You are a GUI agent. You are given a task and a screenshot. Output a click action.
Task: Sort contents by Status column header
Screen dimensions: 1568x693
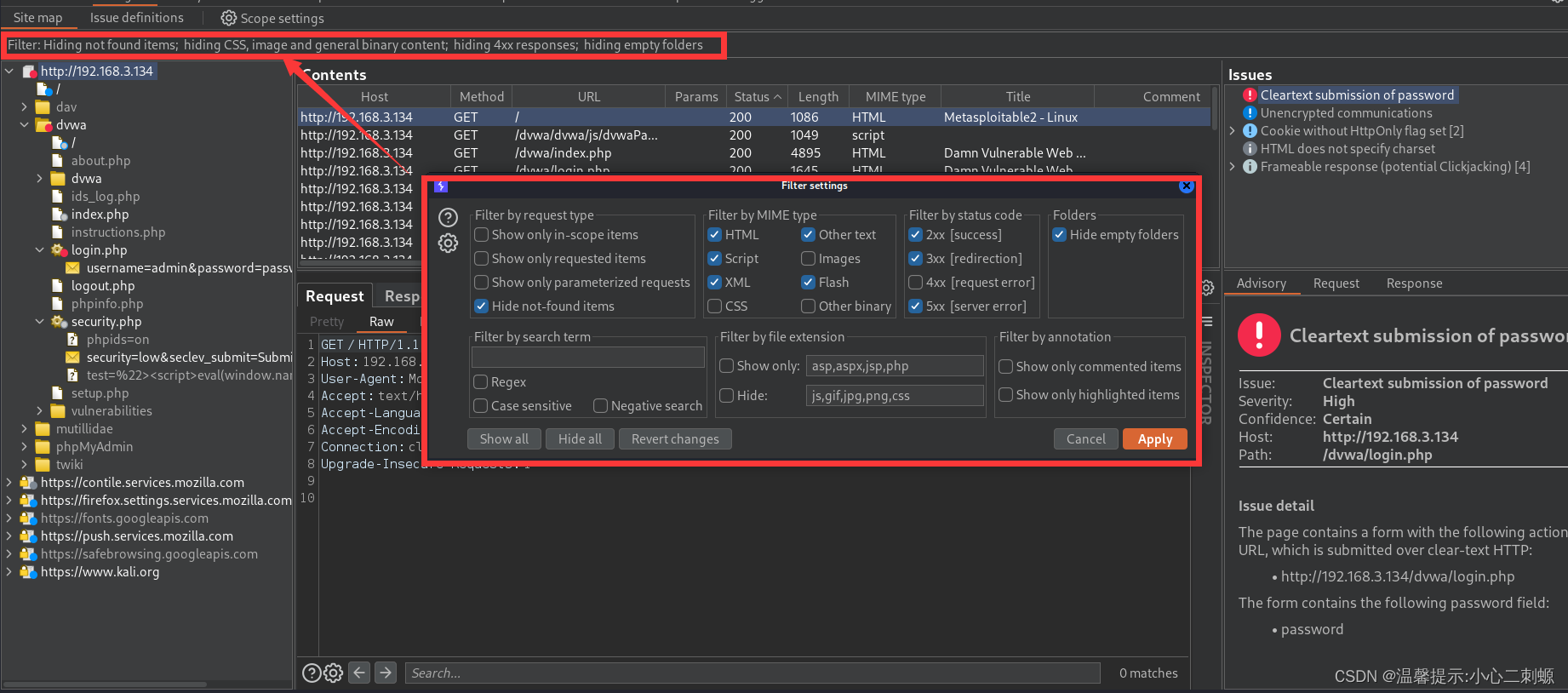pos(758,97)
